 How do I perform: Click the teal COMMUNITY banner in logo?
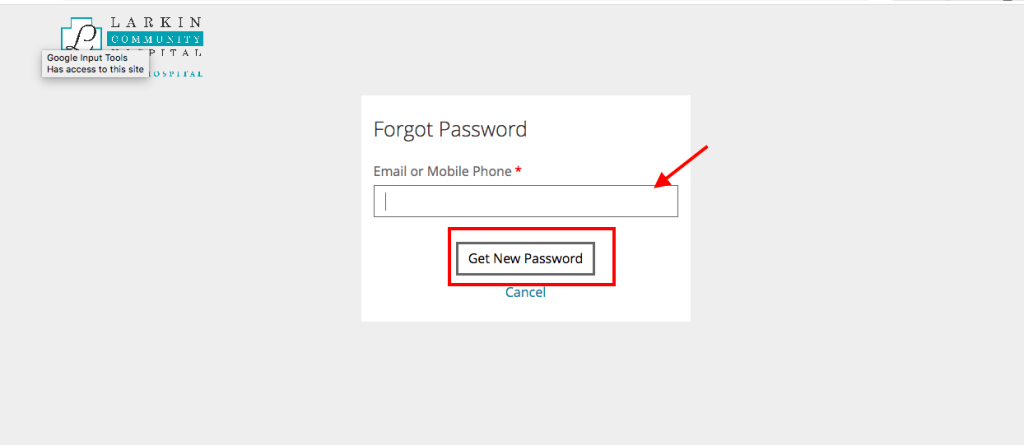click(155, 39)
